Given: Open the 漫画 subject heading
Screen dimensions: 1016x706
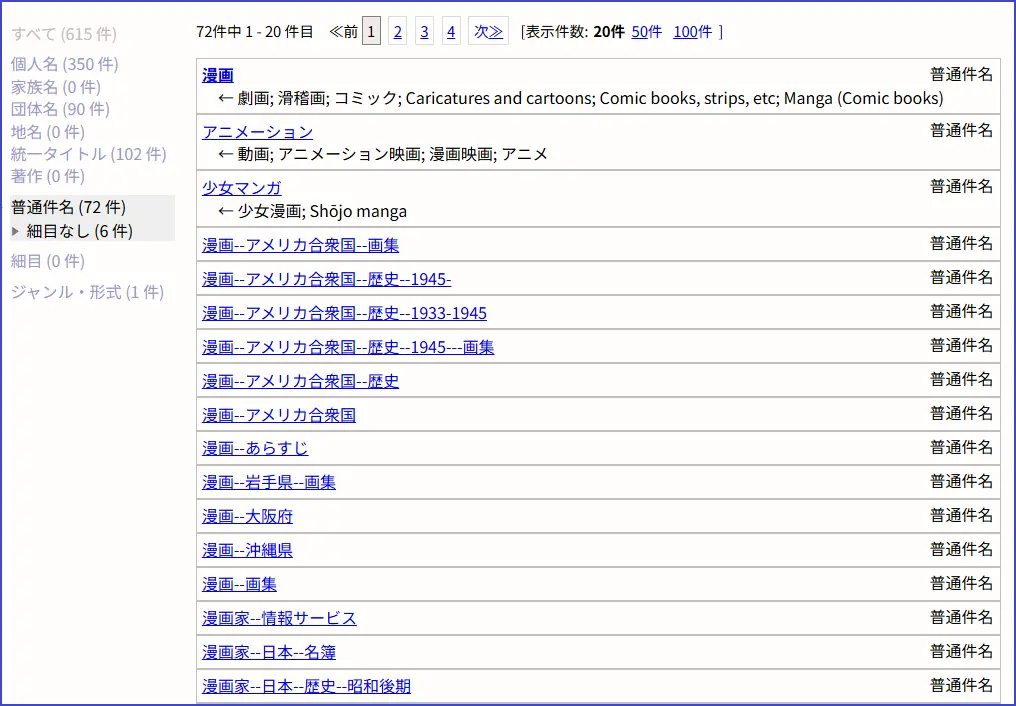Looking at the screenshot, I should (218, 75).
